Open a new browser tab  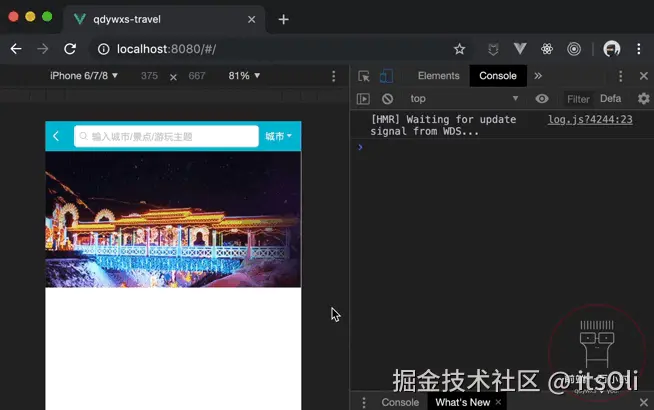click(x=284, y=19)
